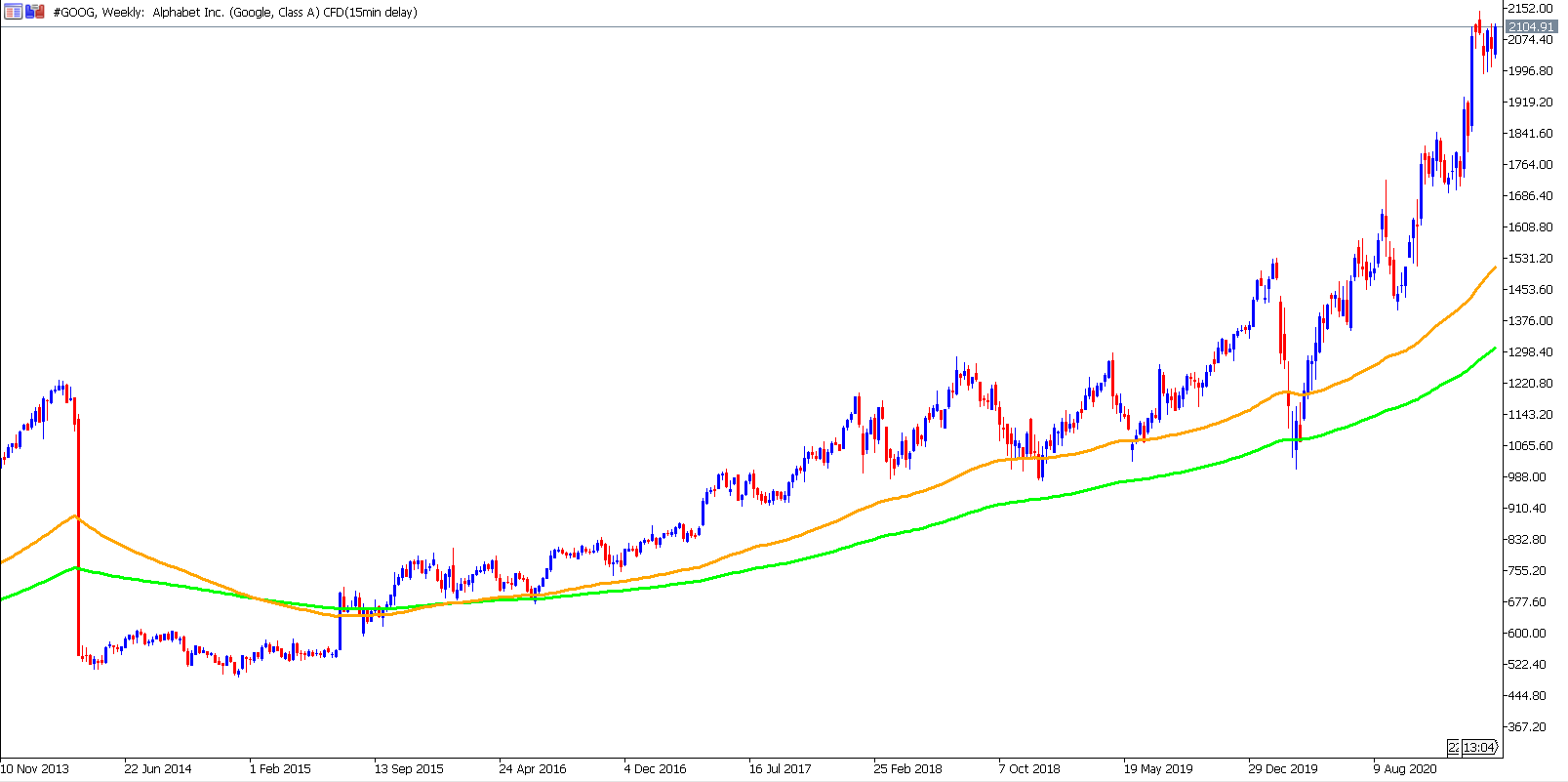
Task: Click the 10 Nov 2013 date label
Action: coord(35,768)
